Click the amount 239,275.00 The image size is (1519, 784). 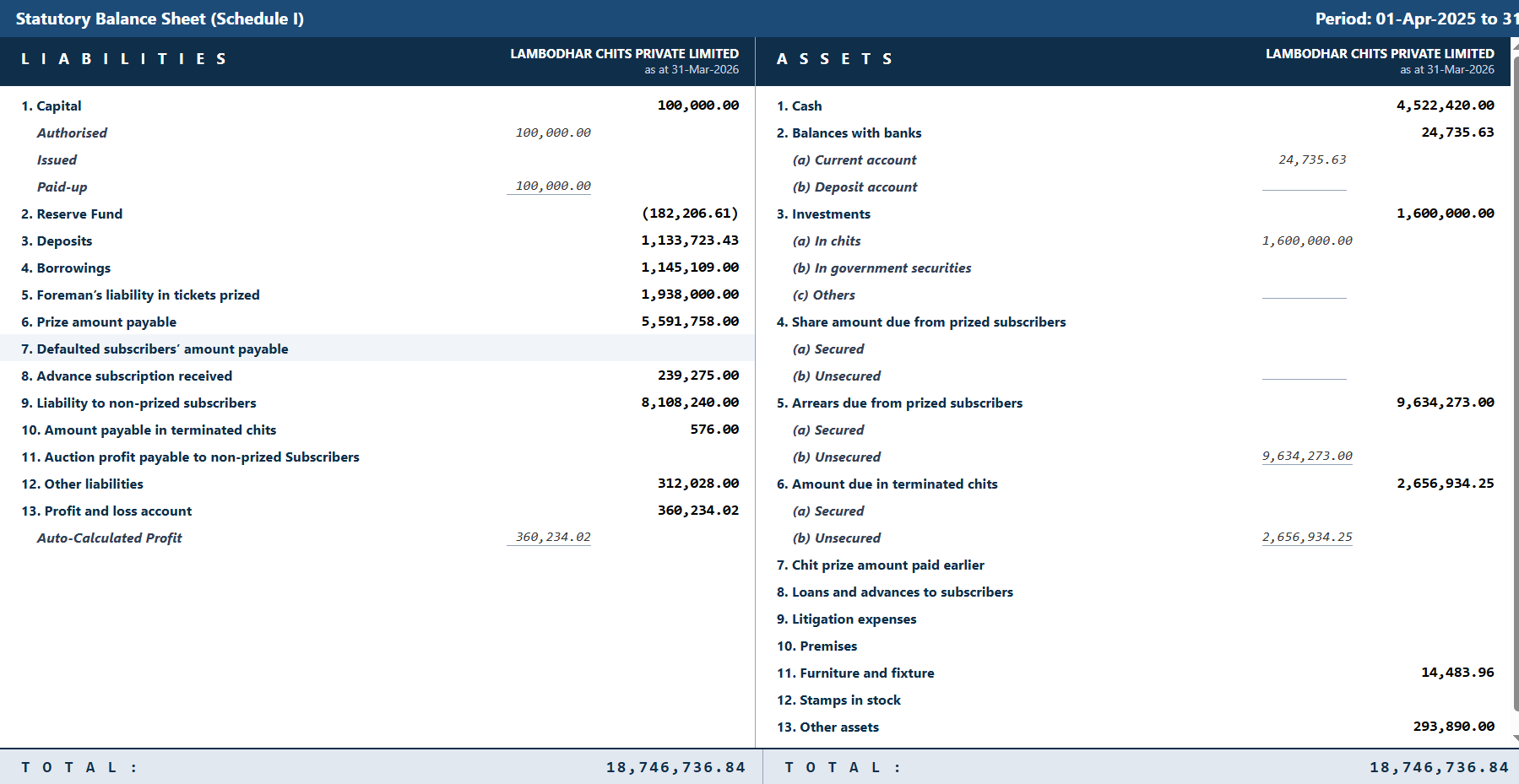click(x=698, y=376)
